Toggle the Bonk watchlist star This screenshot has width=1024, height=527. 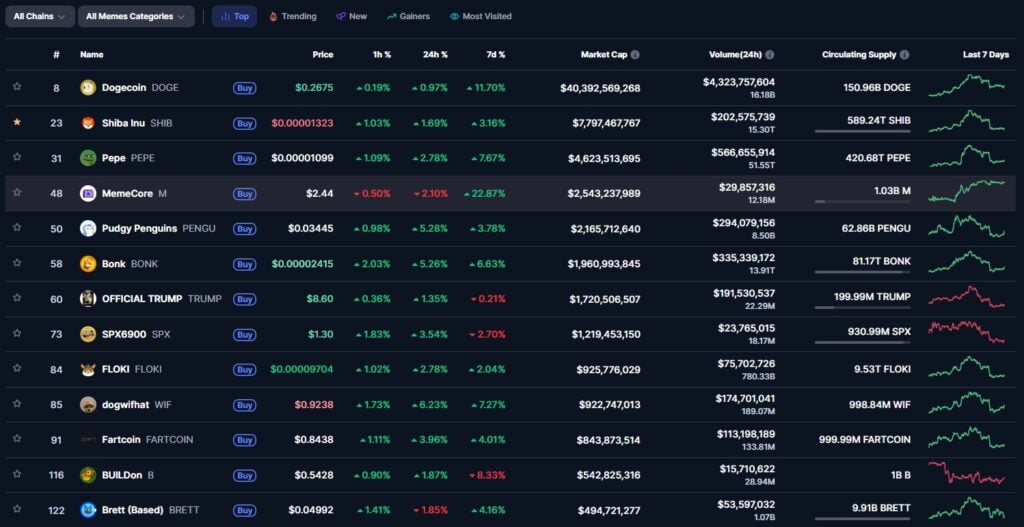coord(17,263)
